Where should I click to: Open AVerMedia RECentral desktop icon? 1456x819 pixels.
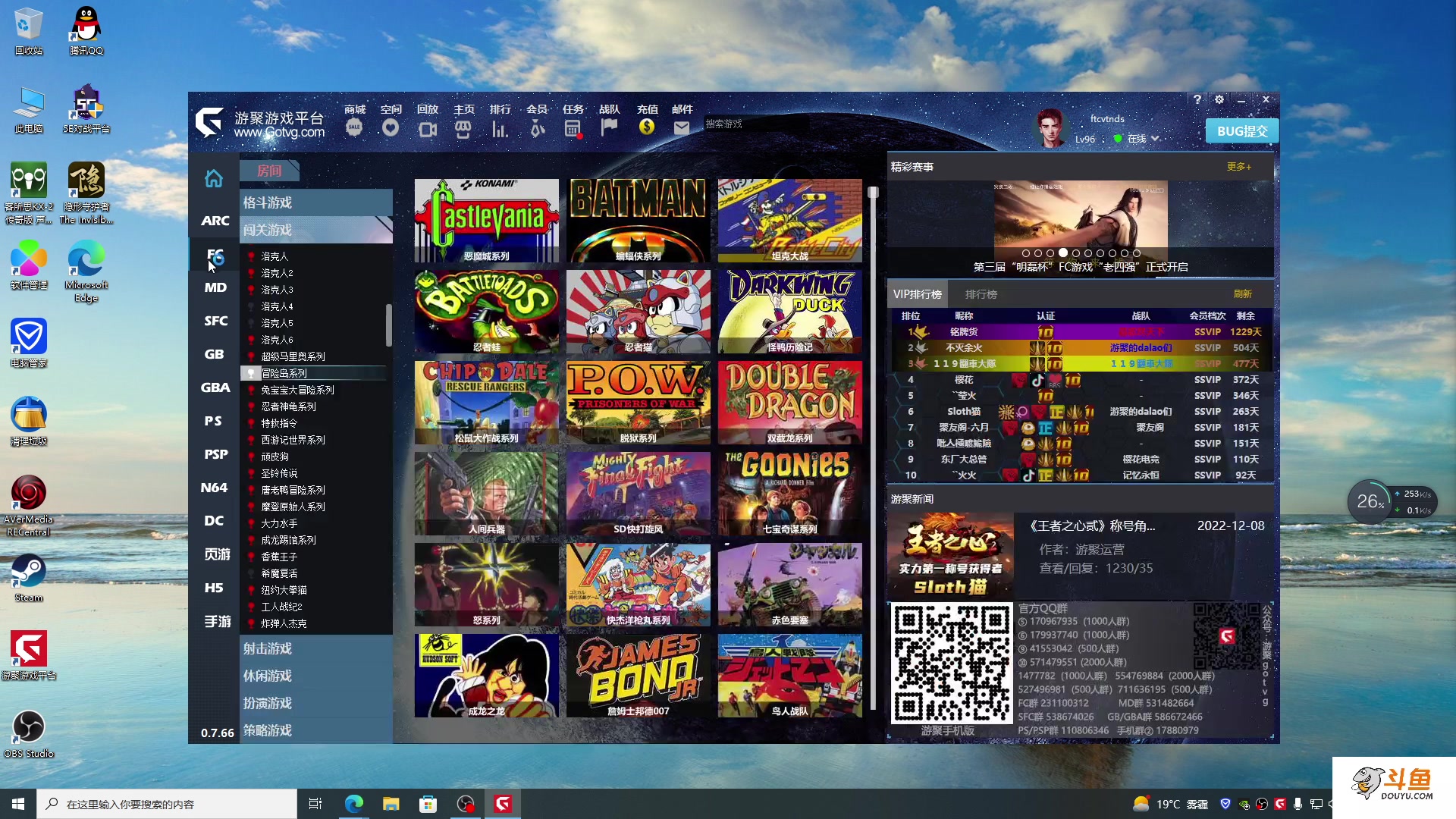(x=29, y=505)
